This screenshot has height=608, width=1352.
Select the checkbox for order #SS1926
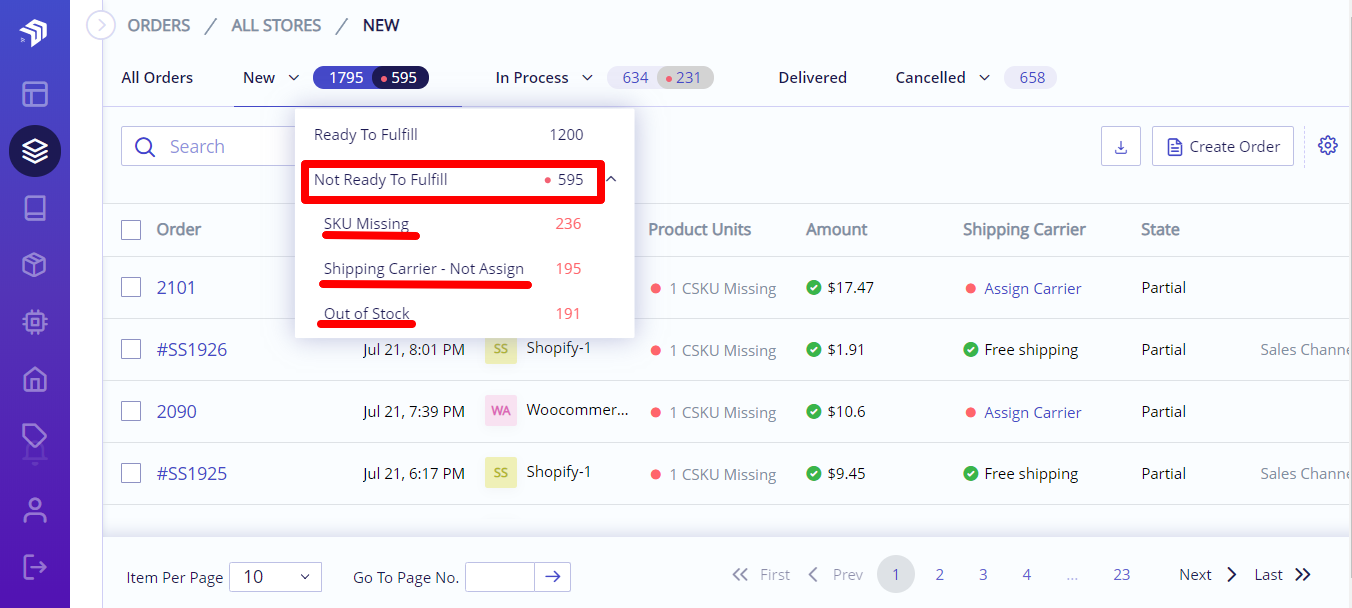click(131, 349)
